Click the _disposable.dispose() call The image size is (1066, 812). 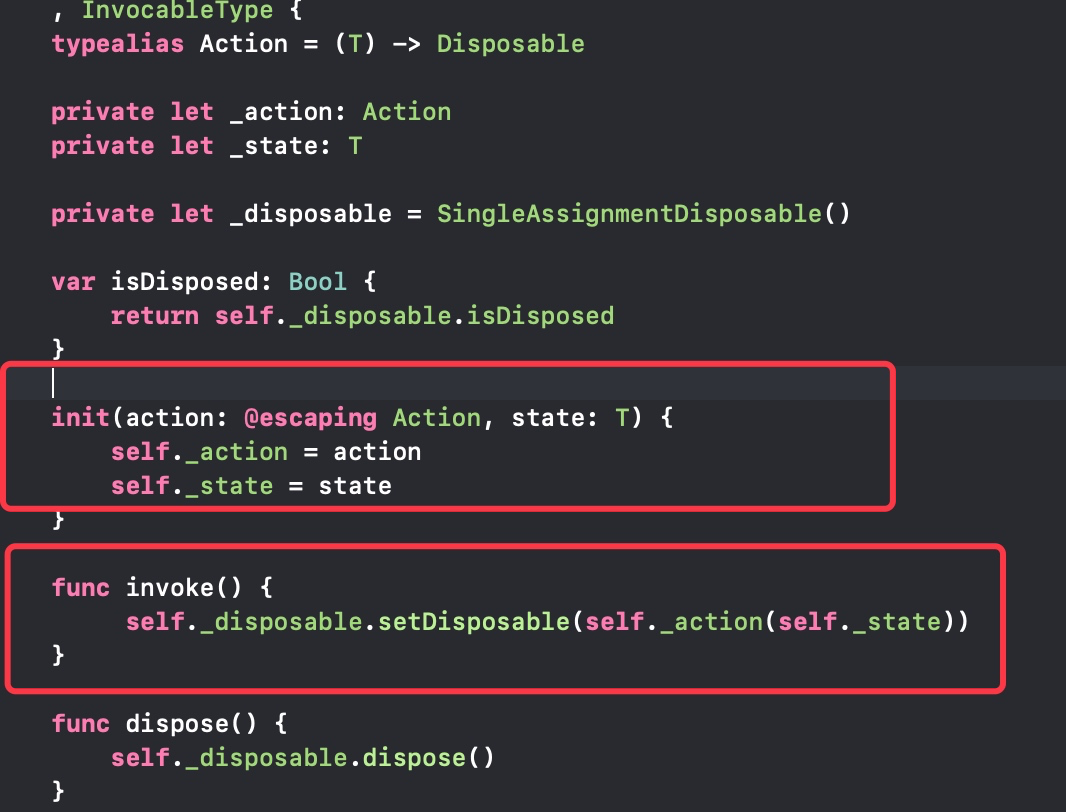(x=339, y=758)
